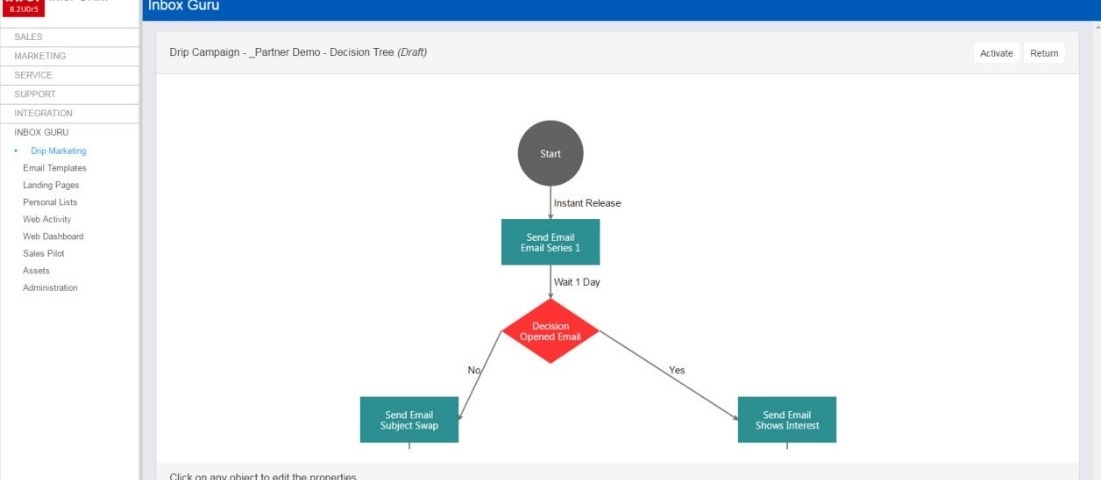Image resolution: width=1101 pixels, height=480 pixels.
Task: Open the Web Dashboard
Action: coord(53,236)
